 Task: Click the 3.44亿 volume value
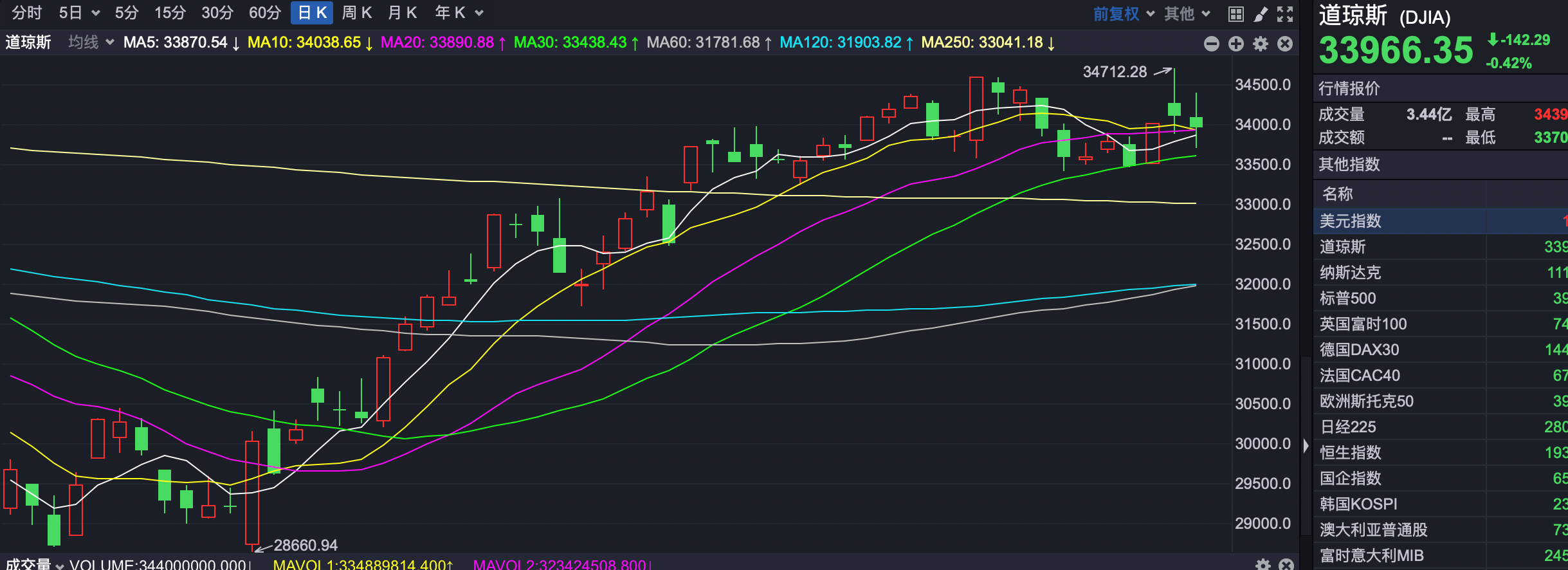pos(1428,115)
